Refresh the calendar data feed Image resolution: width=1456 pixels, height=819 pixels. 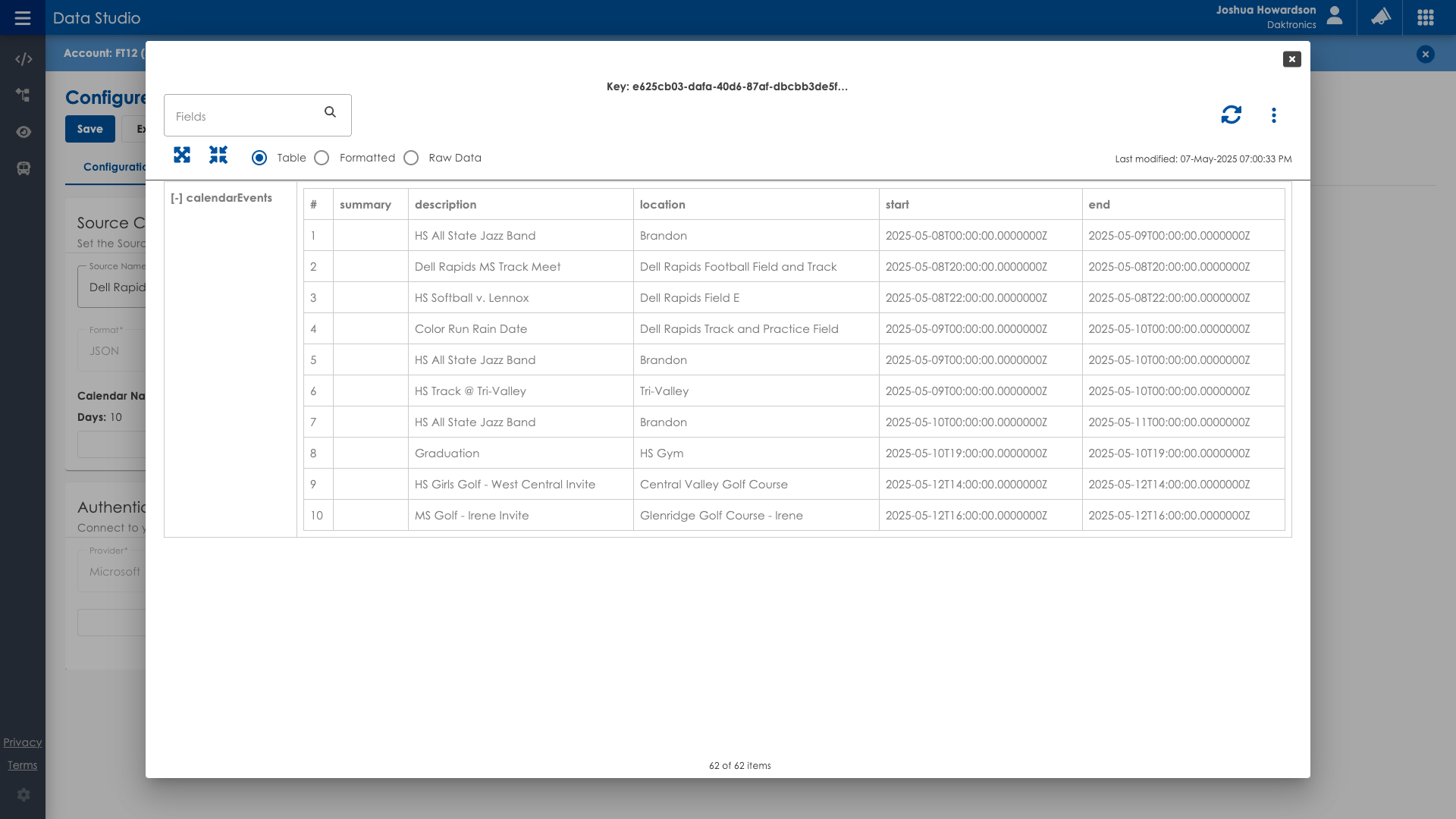[x=1232, y=115]
